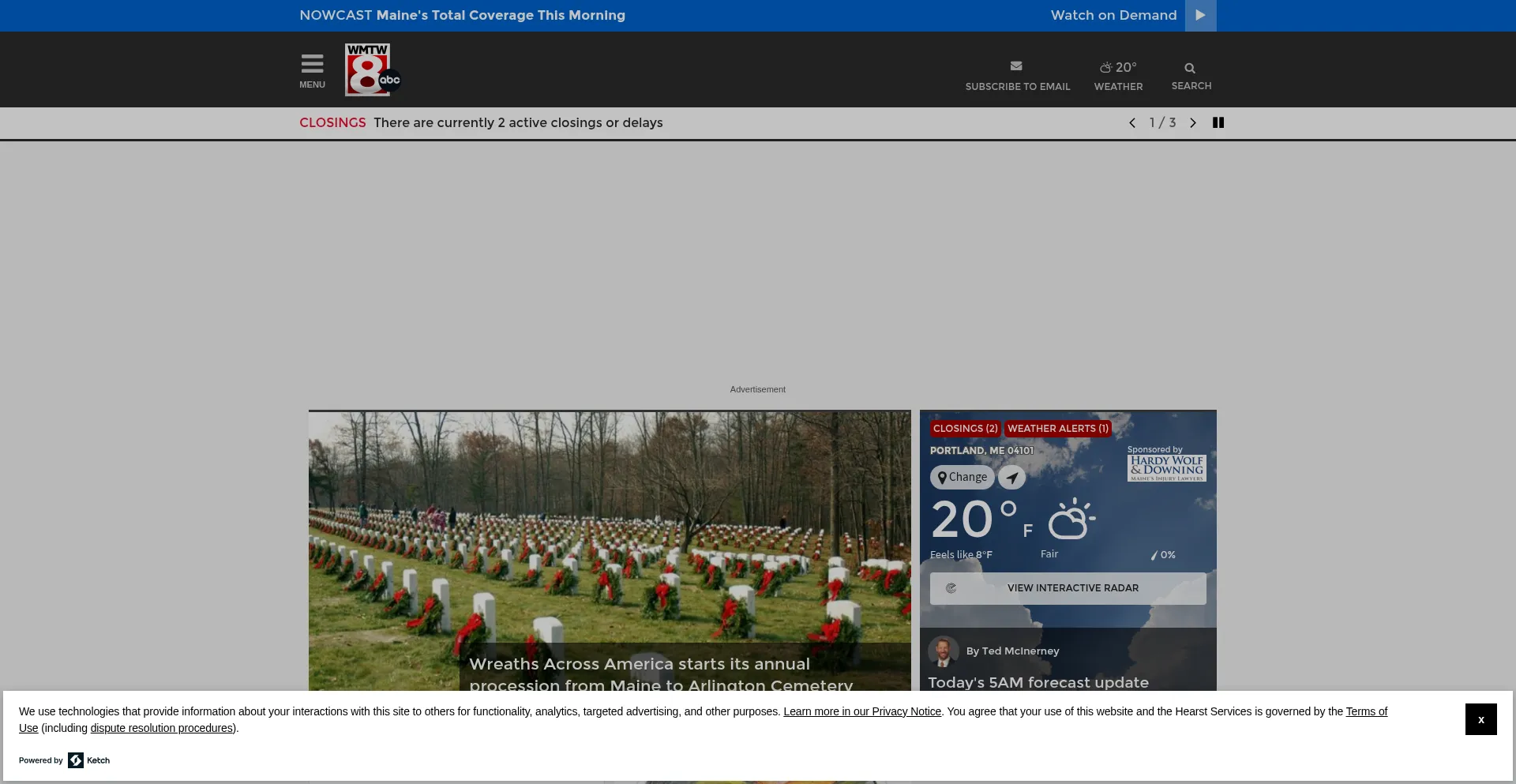1516x784 pixels.
Task: Play the Watch on Demand video
Action: pos(1199,15)
